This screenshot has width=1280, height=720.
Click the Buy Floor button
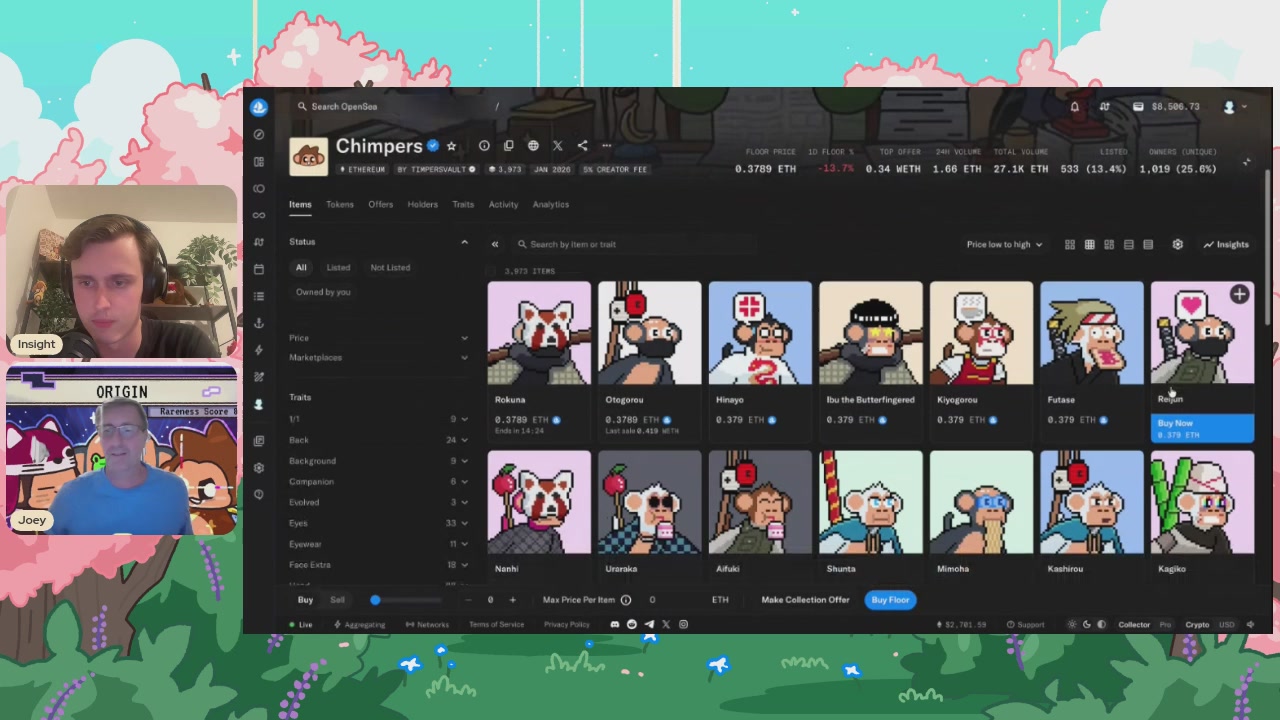[890, 600]
